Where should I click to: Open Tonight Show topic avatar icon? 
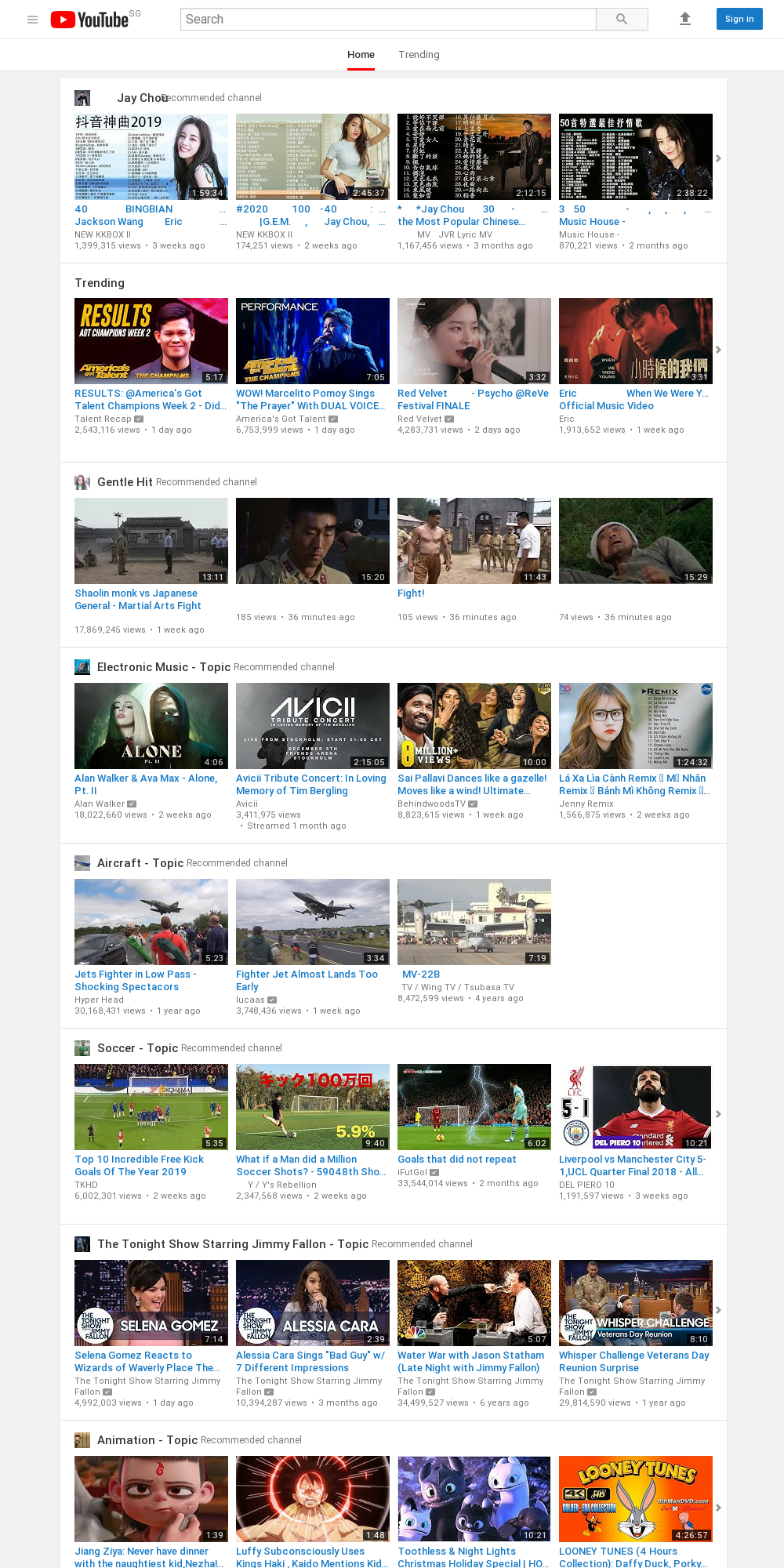[x=82, y=1244]
